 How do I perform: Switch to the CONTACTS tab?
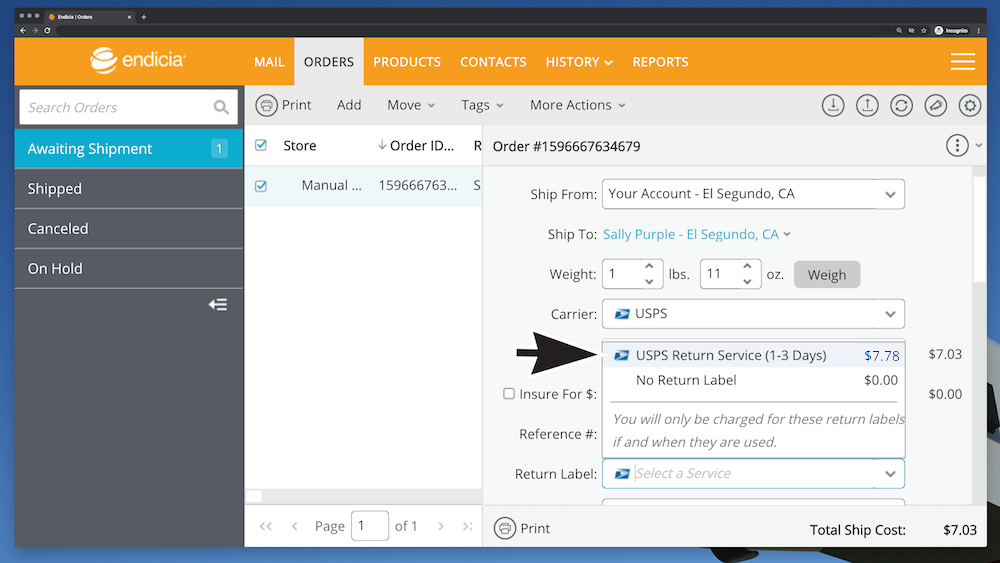pos(493,62)
